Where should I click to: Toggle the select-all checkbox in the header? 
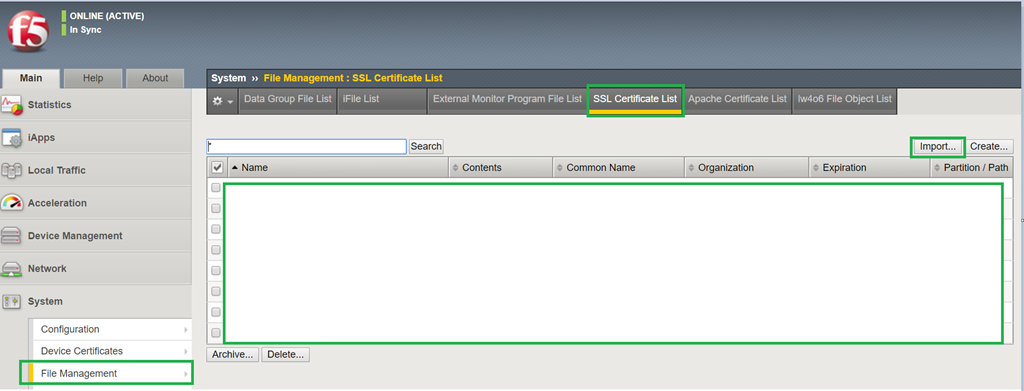[x=217, y=168]
